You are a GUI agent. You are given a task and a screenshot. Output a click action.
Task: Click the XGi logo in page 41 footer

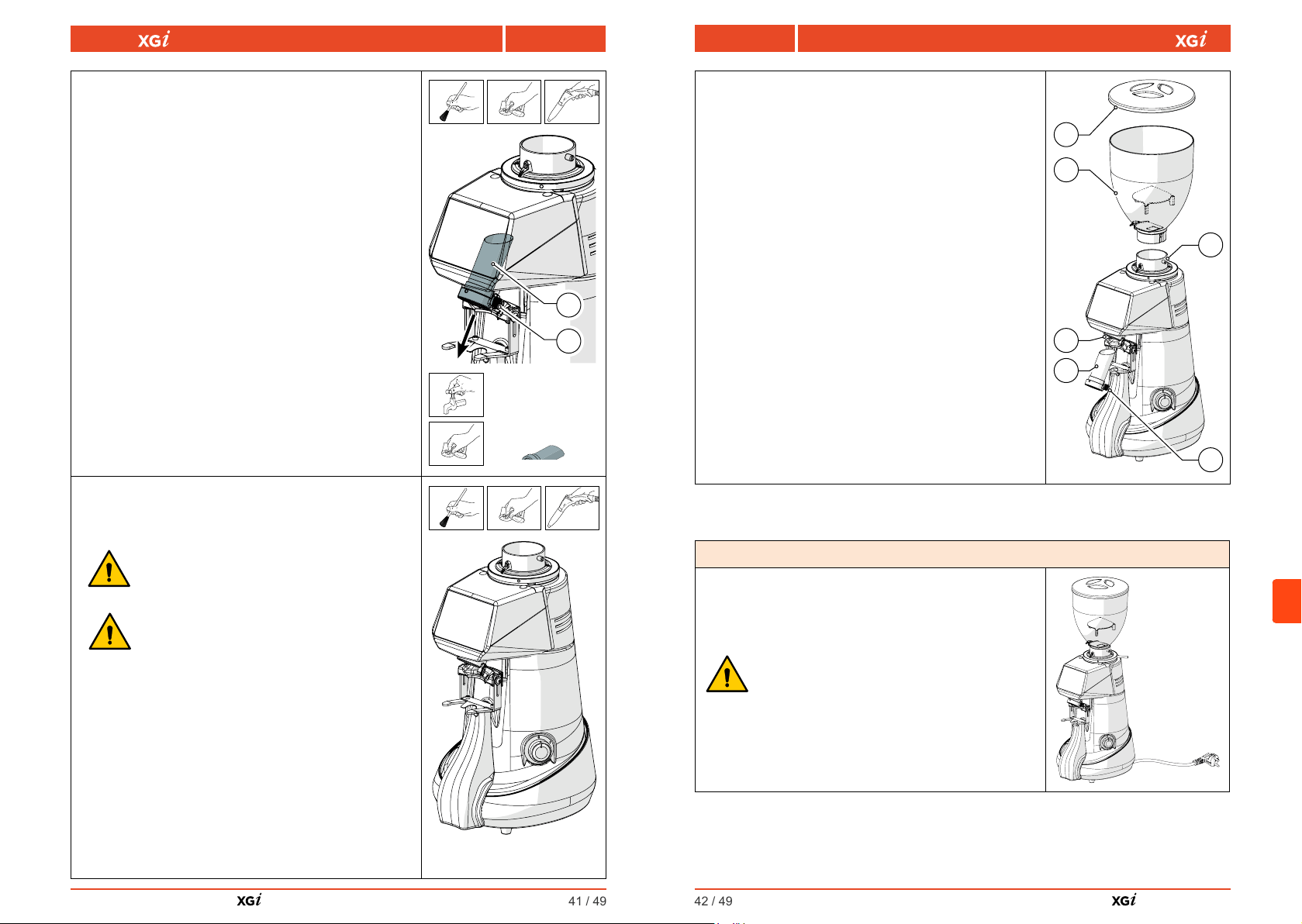[x=249, y=900]
